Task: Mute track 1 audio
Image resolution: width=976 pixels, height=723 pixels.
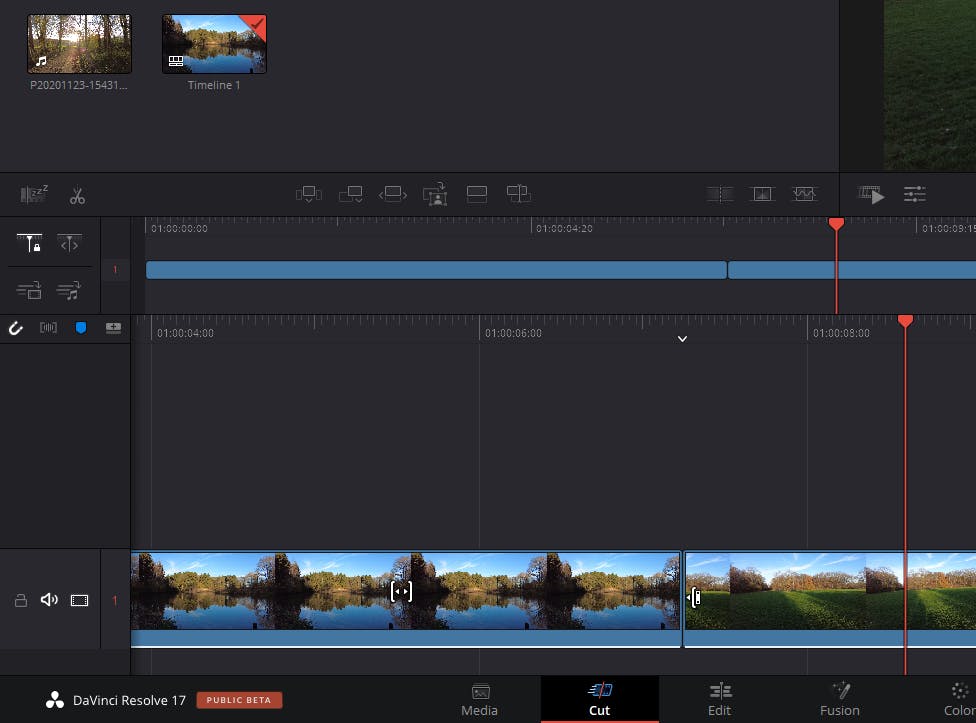Action: tap(49, 600)
